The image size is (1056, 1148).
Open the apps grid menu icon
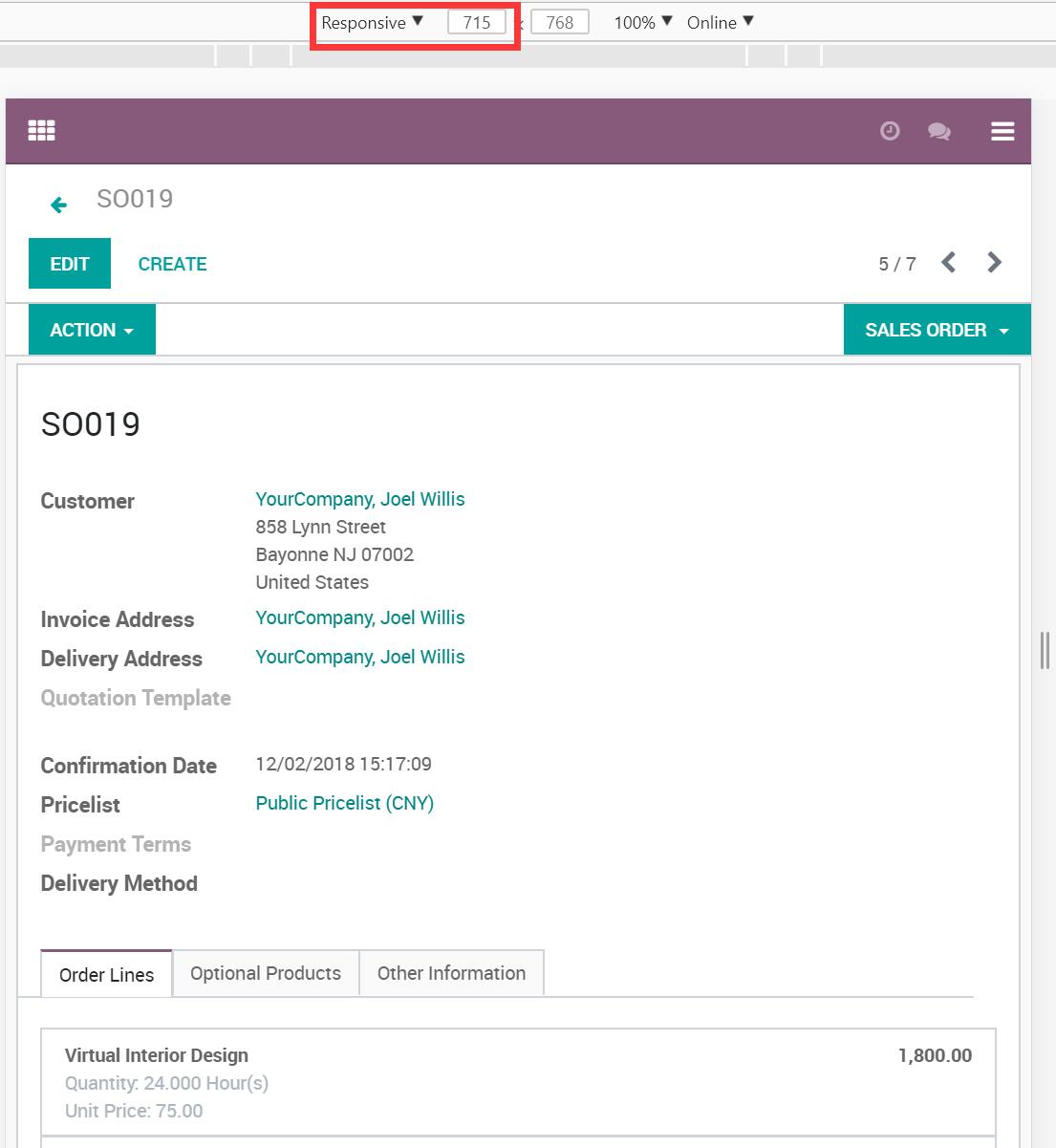pyautogui.click(x=41, y=131)
